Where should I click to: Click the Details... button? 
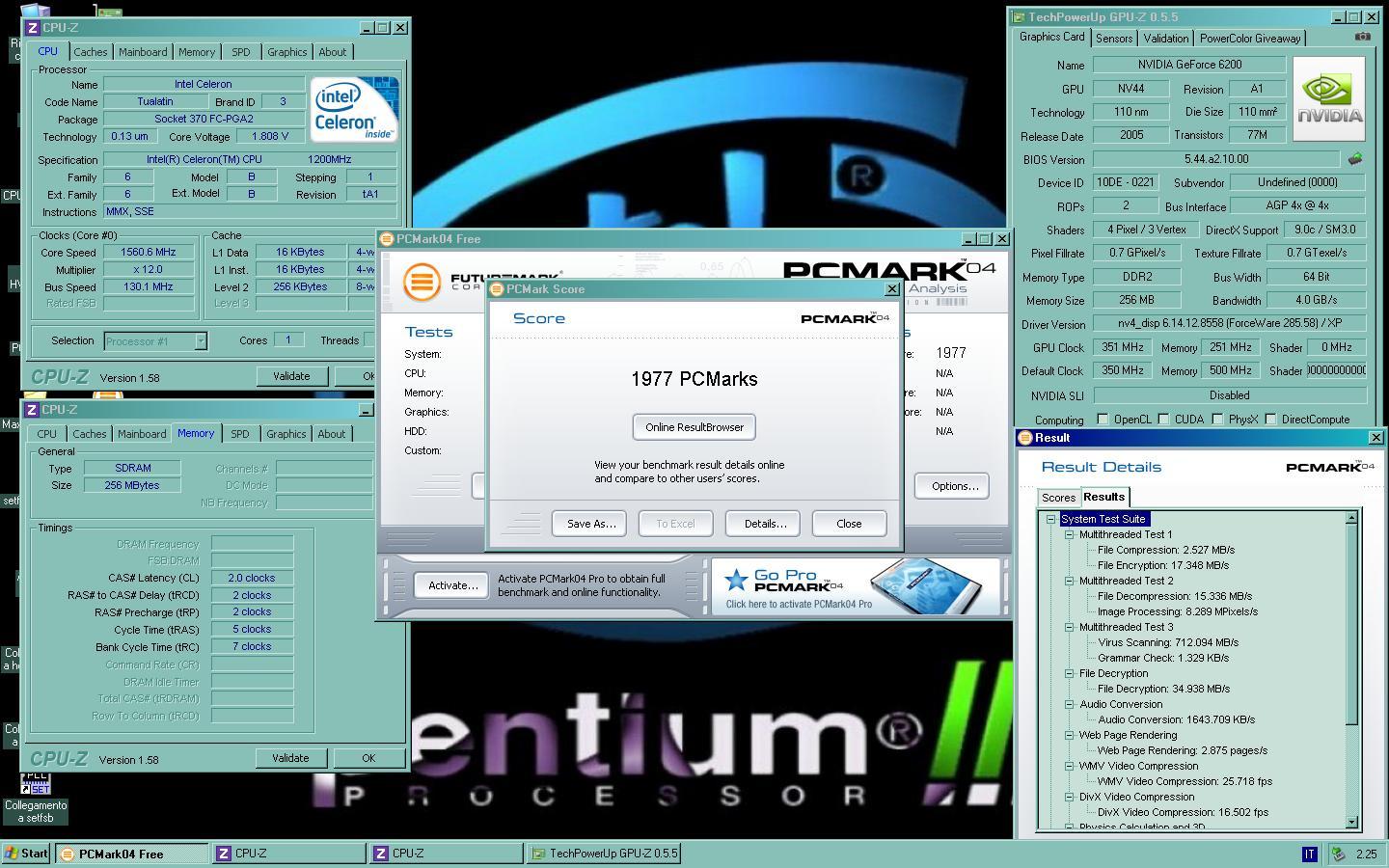click(764, 524)
